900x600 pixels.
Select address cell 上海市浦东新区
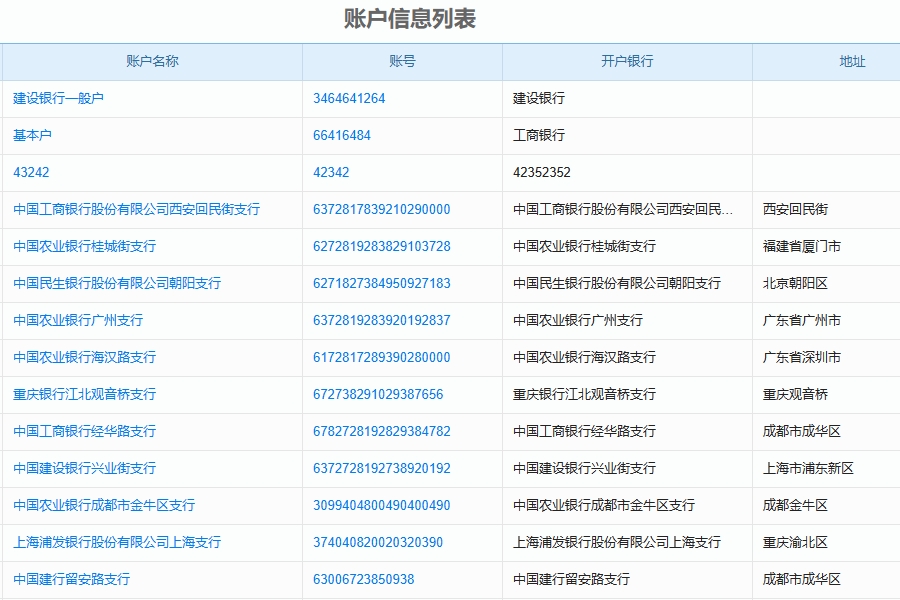pyautogui.click(x=808, y=469)
